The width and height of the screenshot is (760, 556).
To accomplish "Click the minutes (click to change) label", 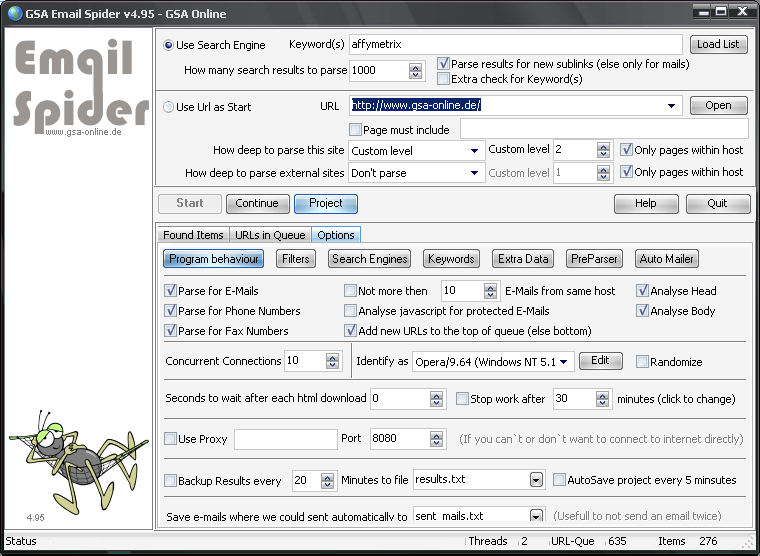I will [x=676, y=399].
